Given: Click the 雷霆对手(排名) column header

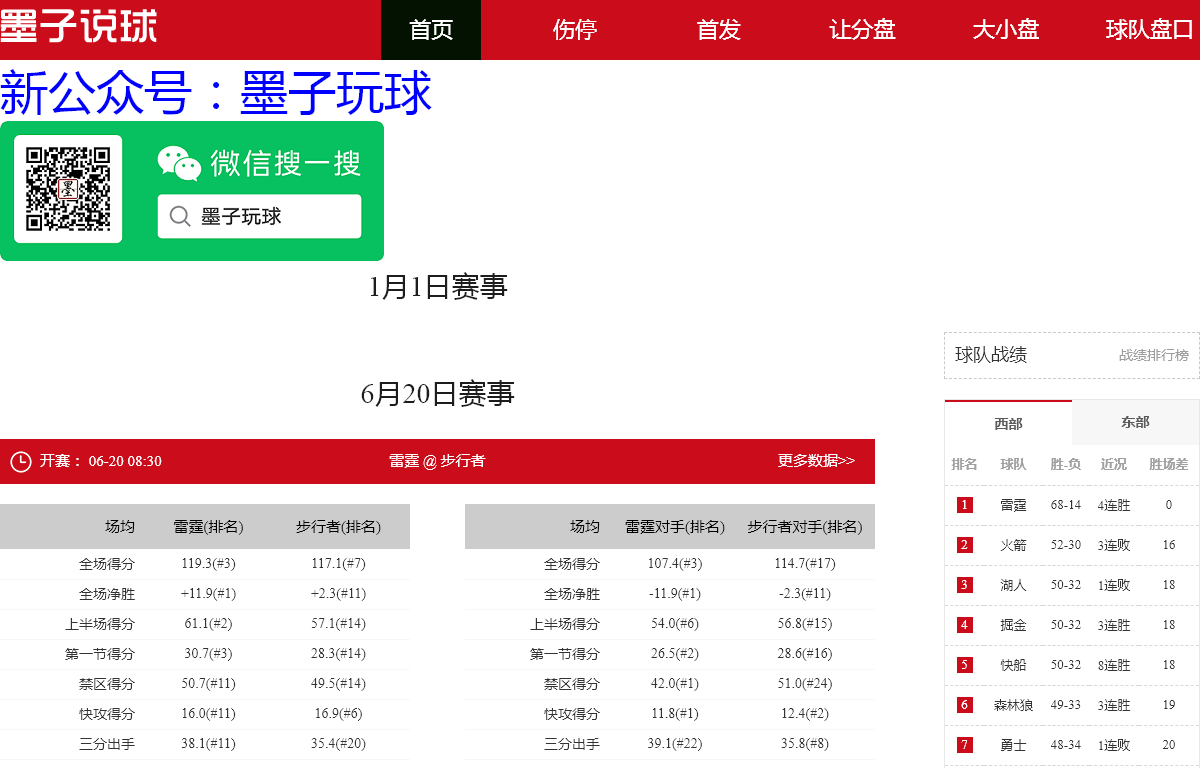Looking at the screenshot, I should pos(675,527).
